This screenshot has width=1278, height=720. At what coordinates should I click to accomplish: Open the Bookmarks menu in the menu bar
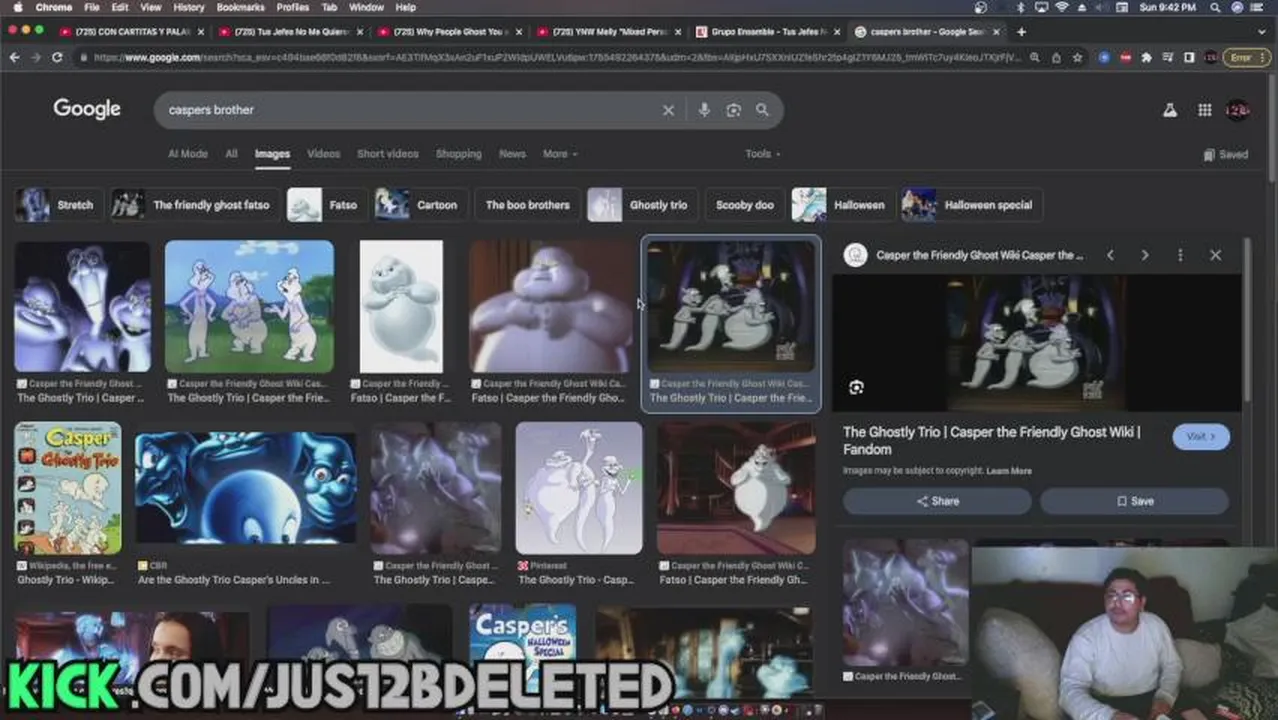tap(240, 7)
